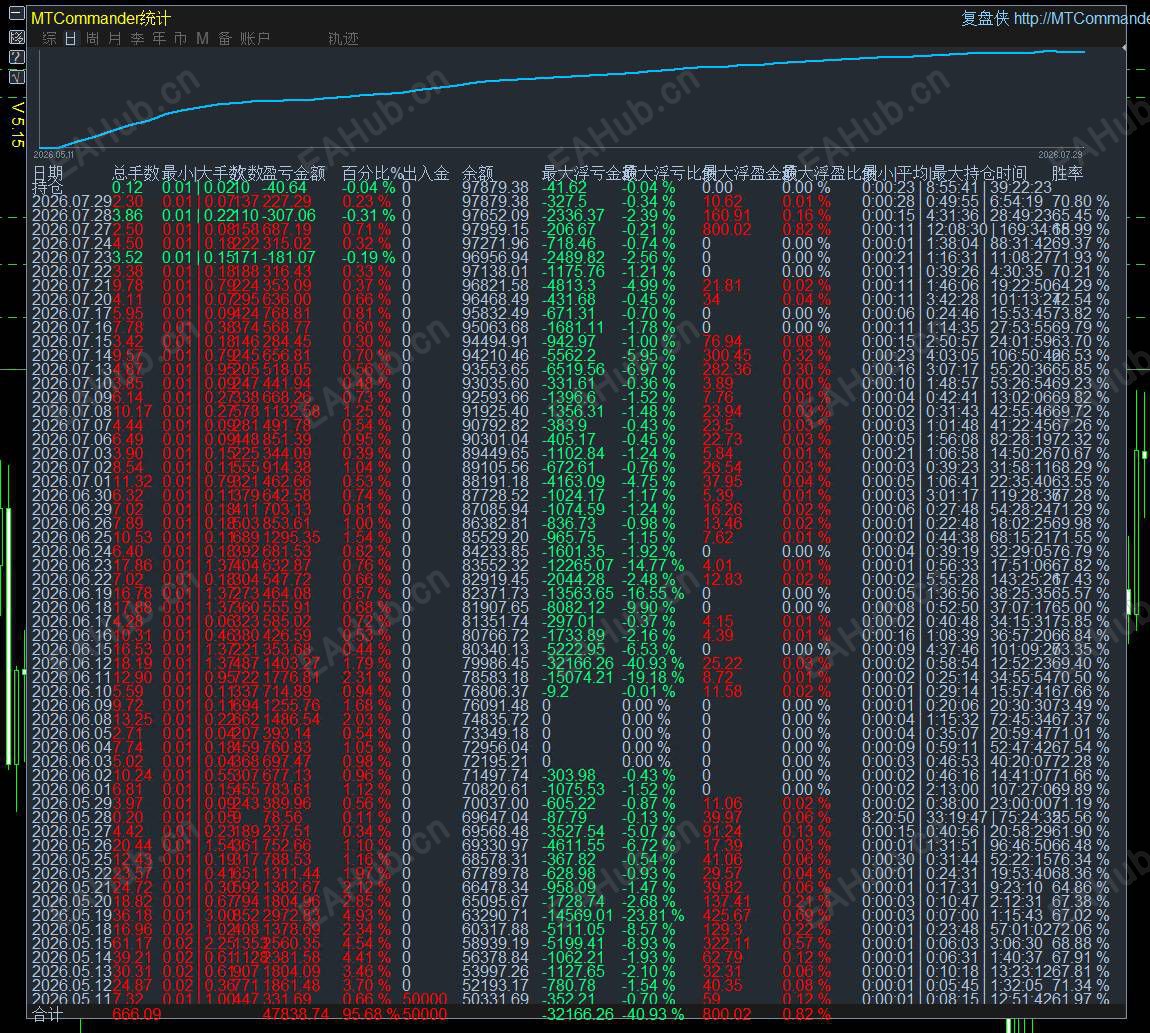Click the 胜率 win rate column header
The height and width of the screenshot is (1033, 1150).
click(1067, 173)
